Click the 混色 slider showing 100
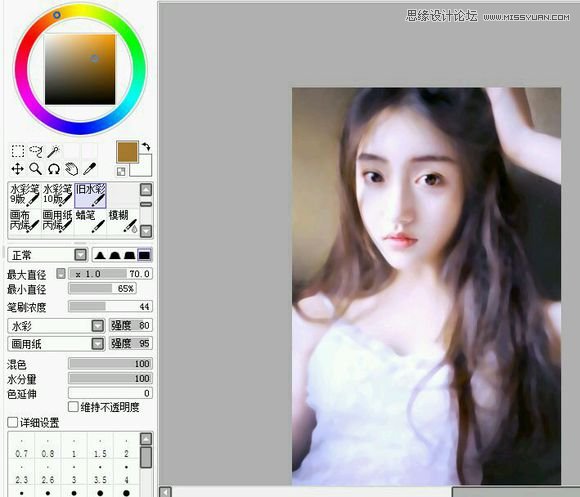 pos(111,364)
